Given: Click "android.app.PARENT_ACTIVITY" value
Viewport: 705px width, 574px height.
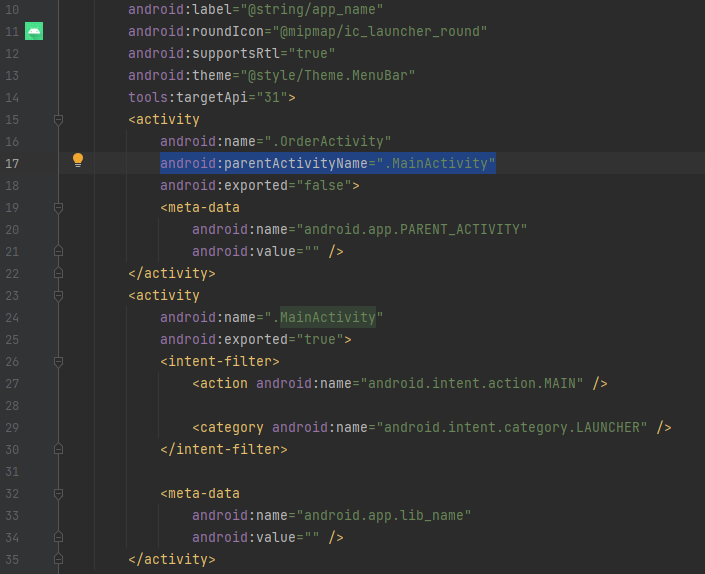Looking at the screenshot, I should tap(411, 229).
